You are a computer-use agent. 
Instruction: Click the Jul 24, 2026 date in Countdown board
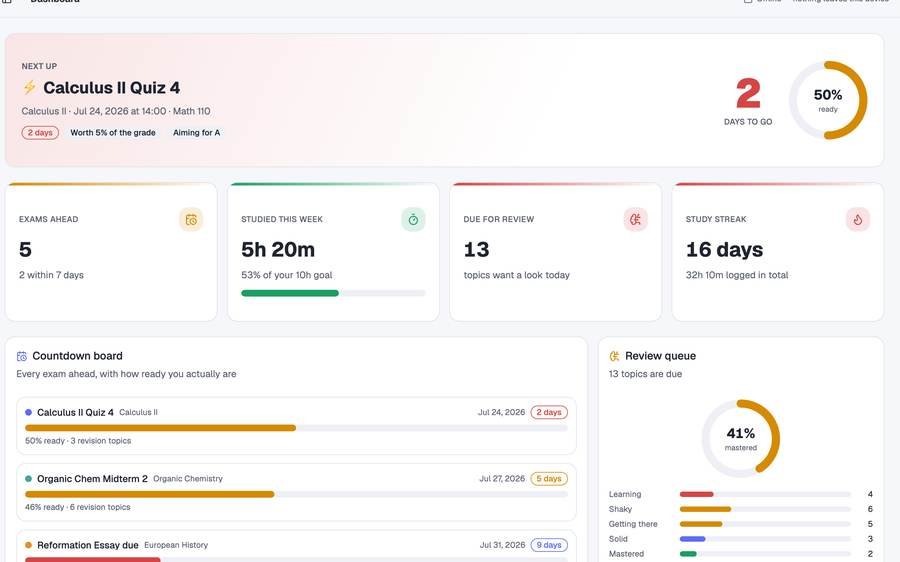click(501, 412)
